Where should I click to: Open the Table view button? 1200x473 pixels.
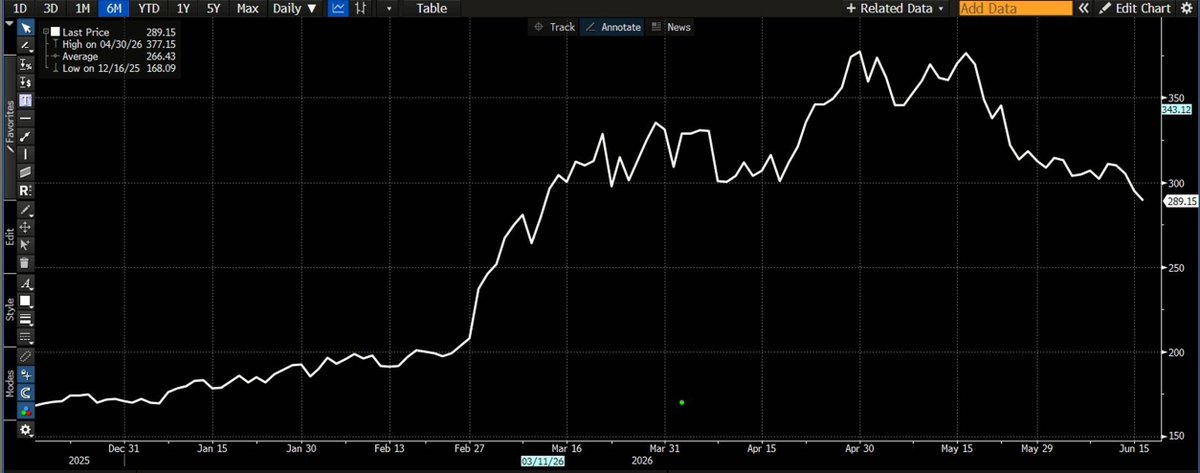(x=432, y=8)
